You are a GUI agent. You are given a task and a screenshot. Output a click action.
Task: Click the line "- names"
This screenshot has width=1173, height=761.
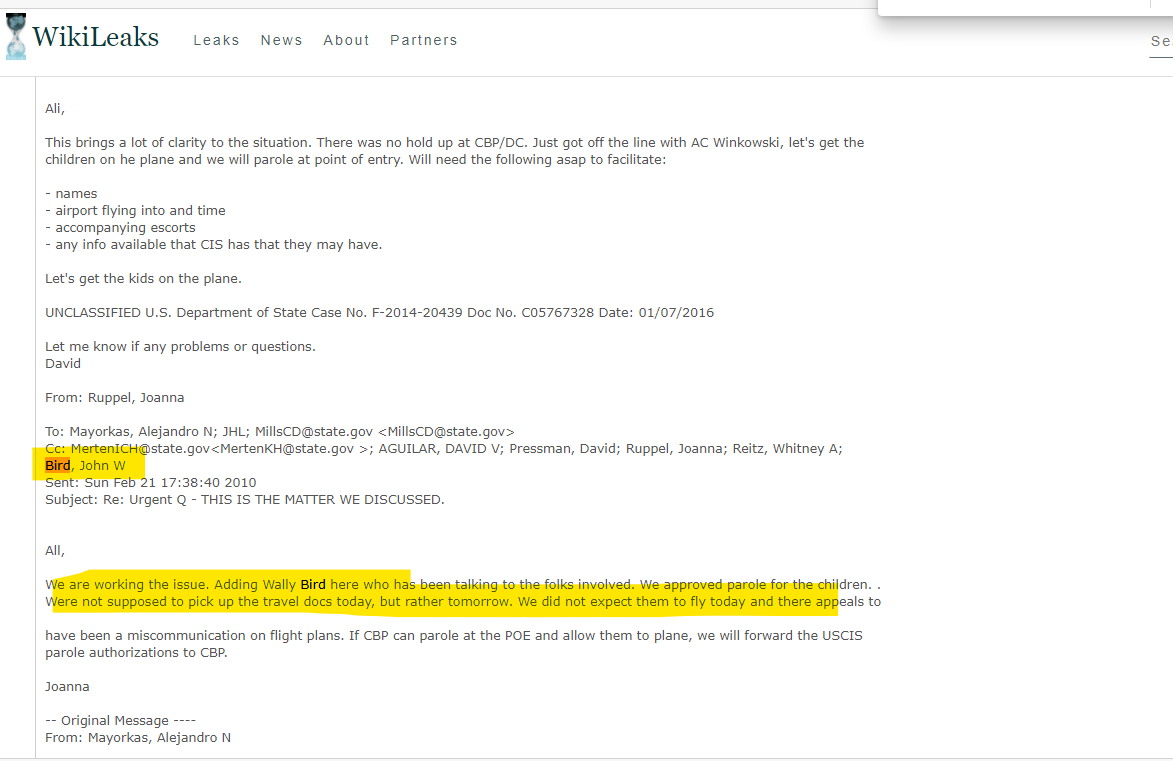point(71,194)
